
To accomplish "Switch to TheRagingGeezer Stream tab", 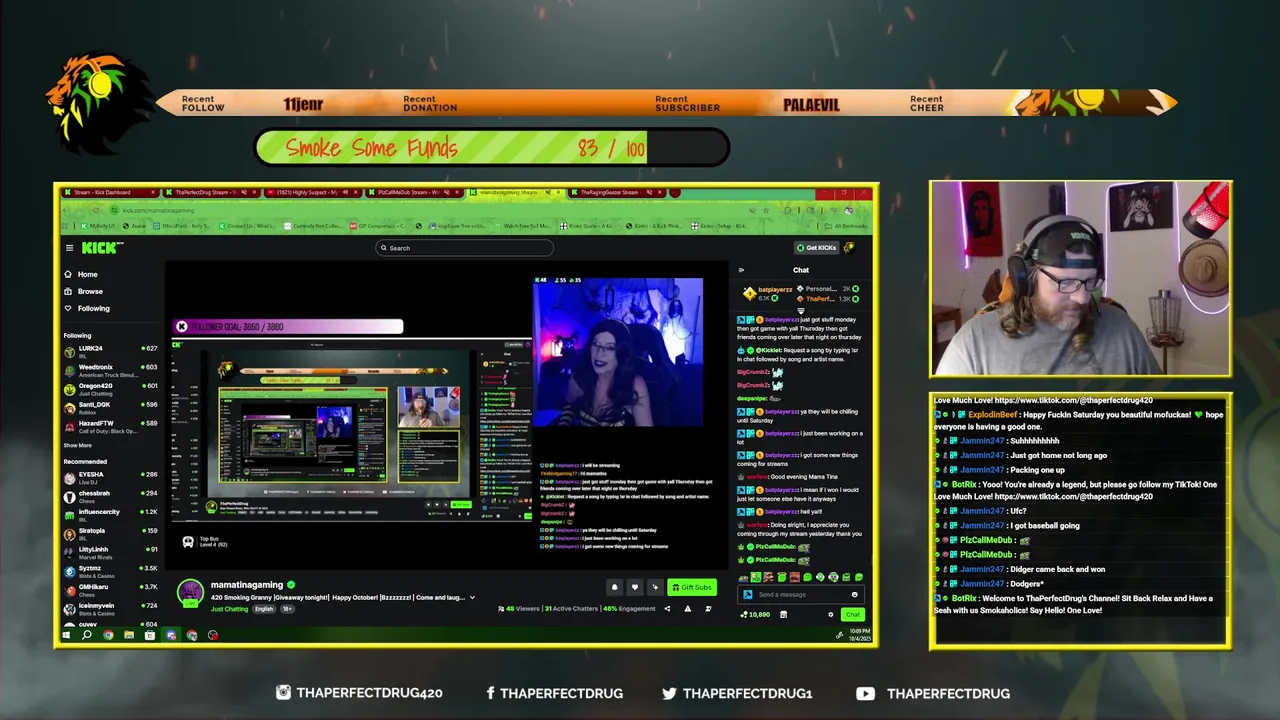I will click(617, 192).
